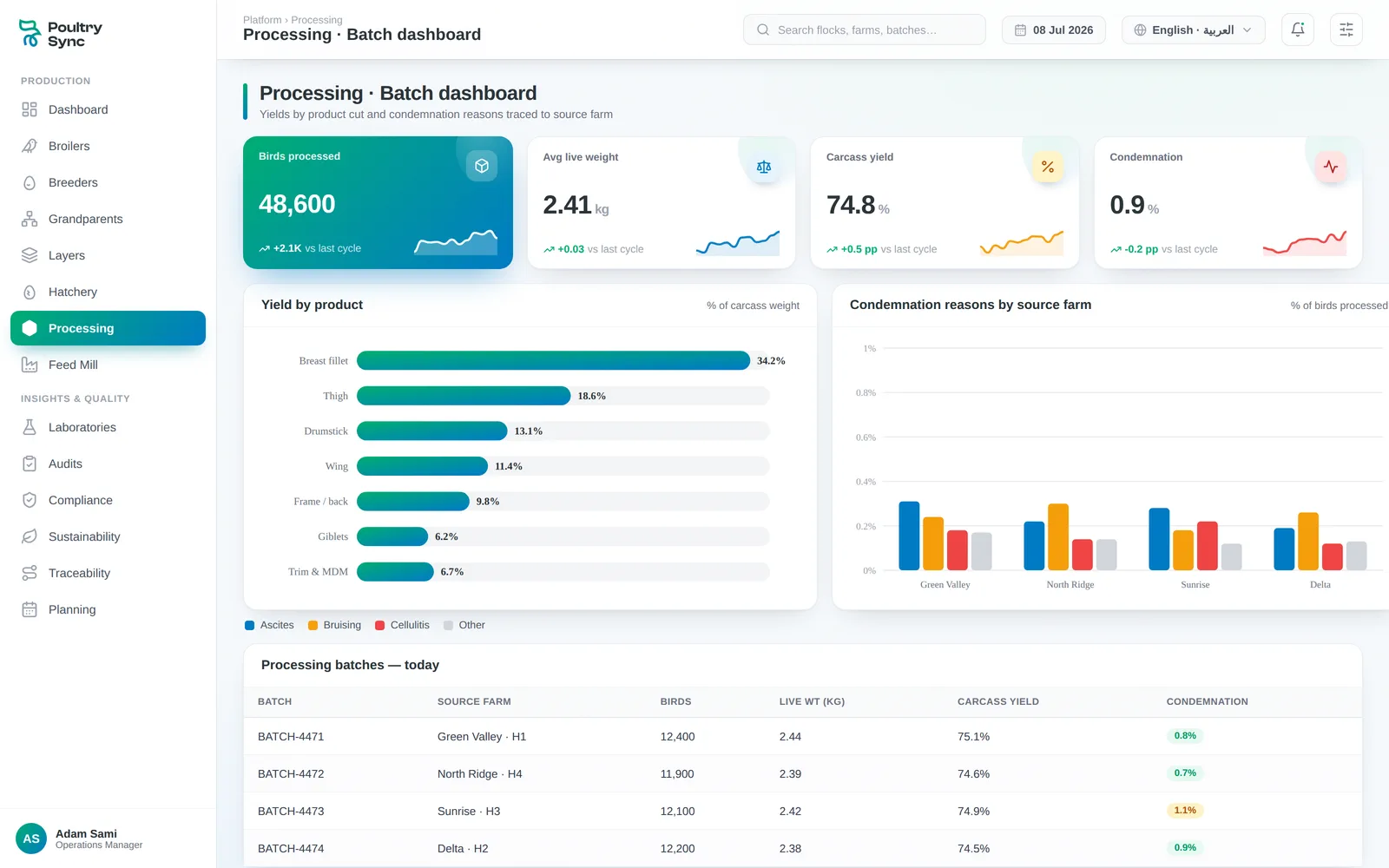The image size is (1389, 868).
Task: Click the globe icon in language selector
Action: pos(1141,30)
